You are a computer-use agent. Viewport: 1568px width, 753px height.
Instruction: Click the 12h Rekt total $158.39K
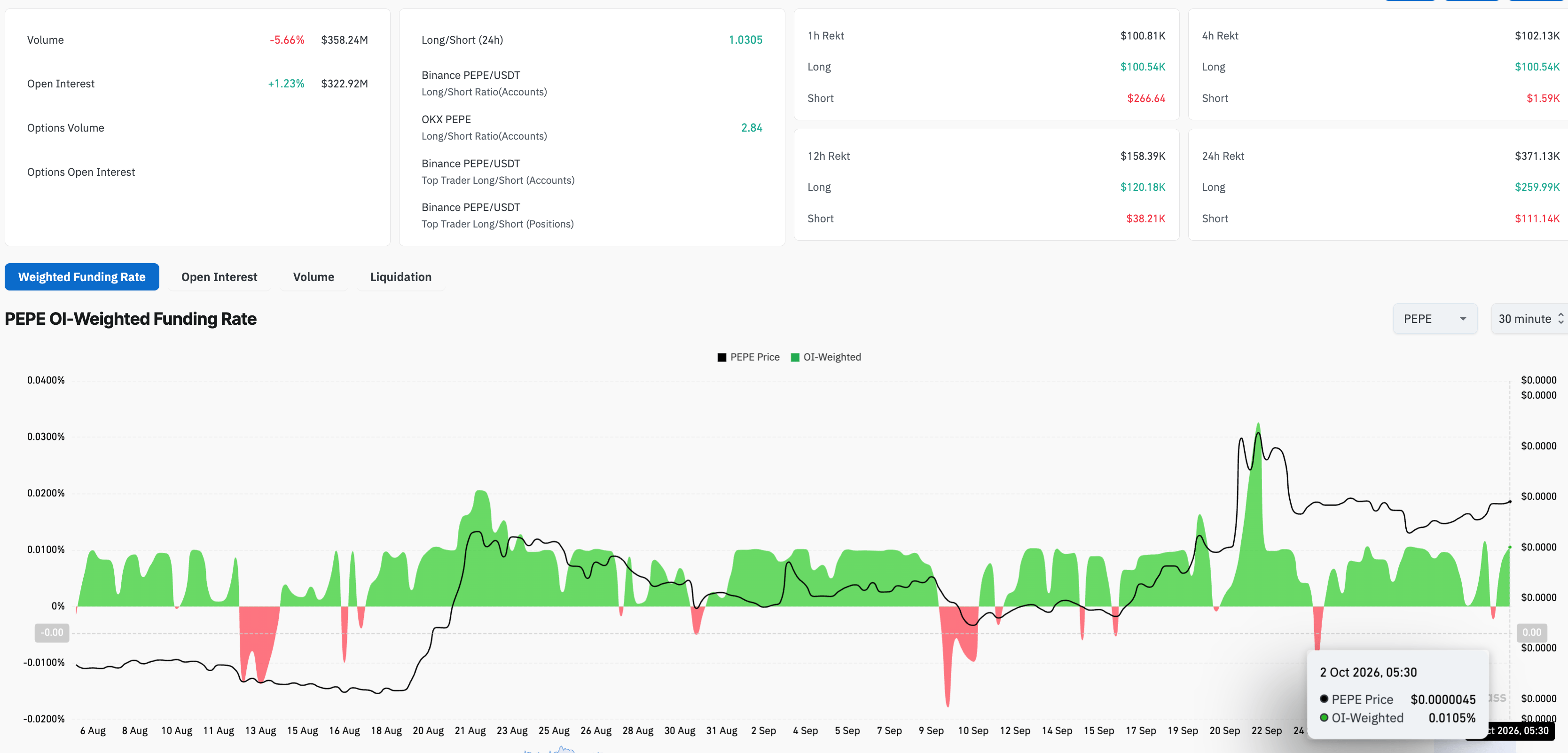click(x=1143, y=156)
